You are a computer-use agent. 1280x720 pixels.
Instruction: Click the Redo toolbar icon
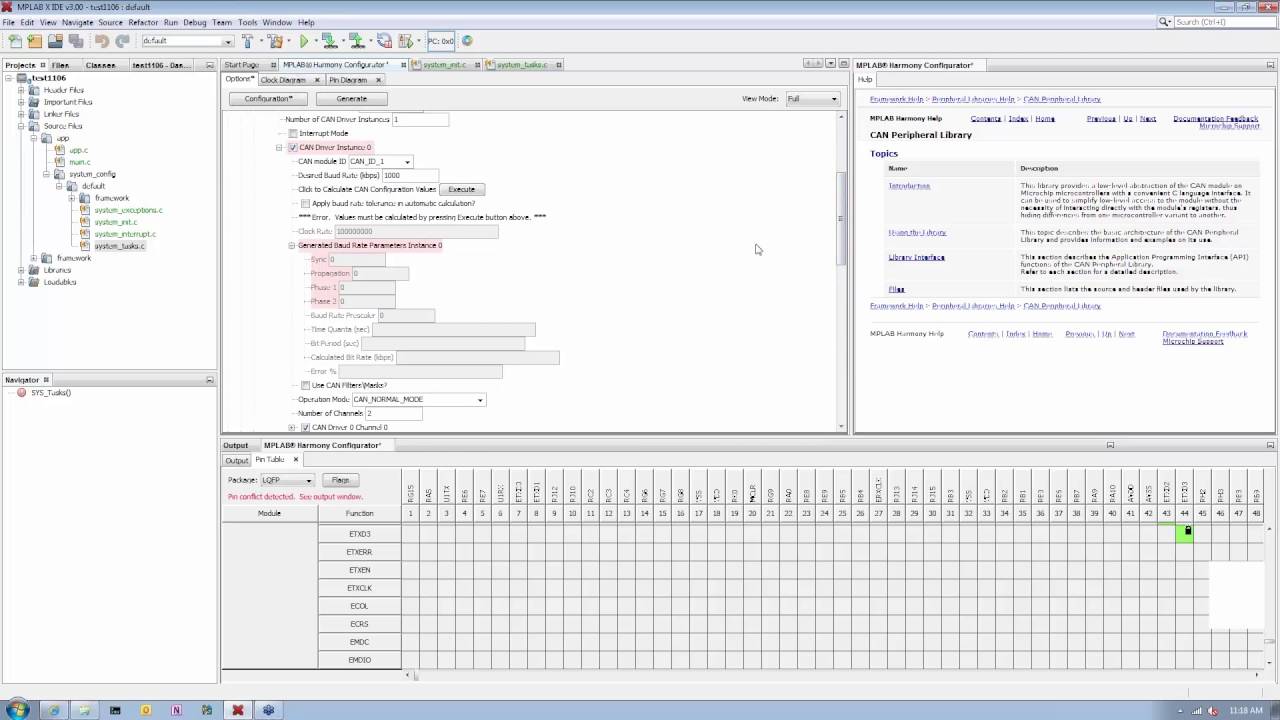(x=122, y=41)
